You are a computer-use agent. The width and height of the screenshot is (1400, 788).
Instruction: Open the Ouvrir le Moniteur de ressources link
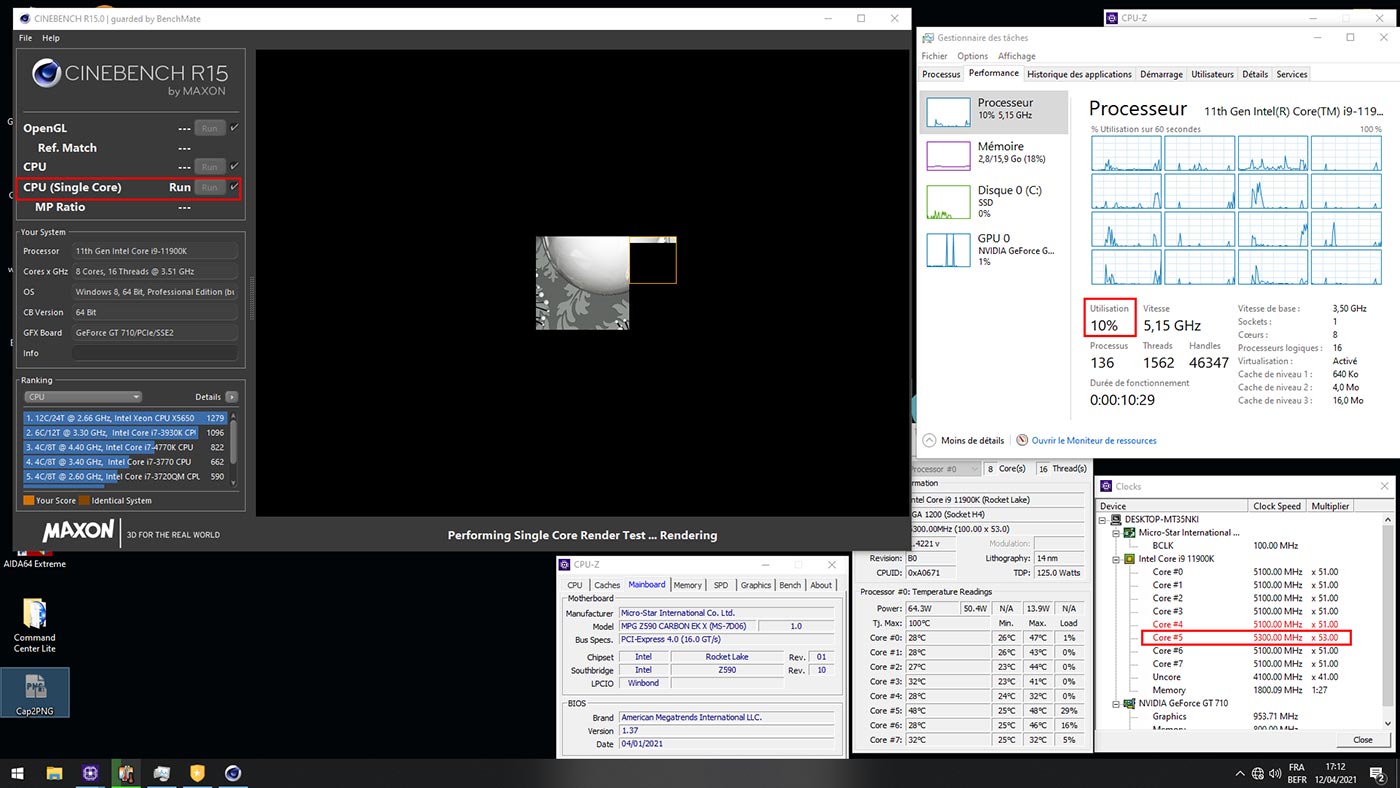coord(1094,440)
